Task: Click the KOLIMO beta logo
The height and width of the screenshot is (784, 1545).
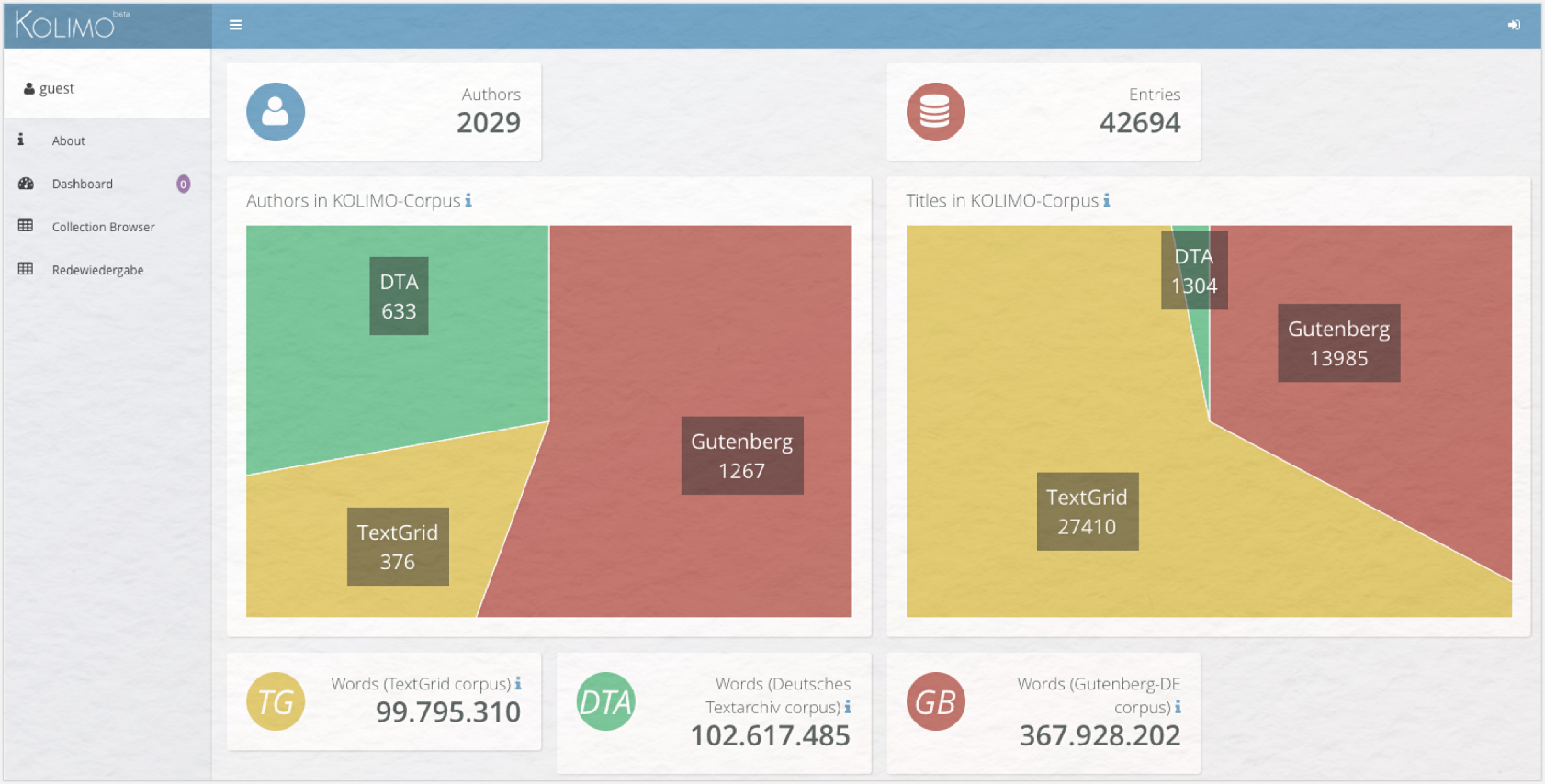Action: (72, 25)
